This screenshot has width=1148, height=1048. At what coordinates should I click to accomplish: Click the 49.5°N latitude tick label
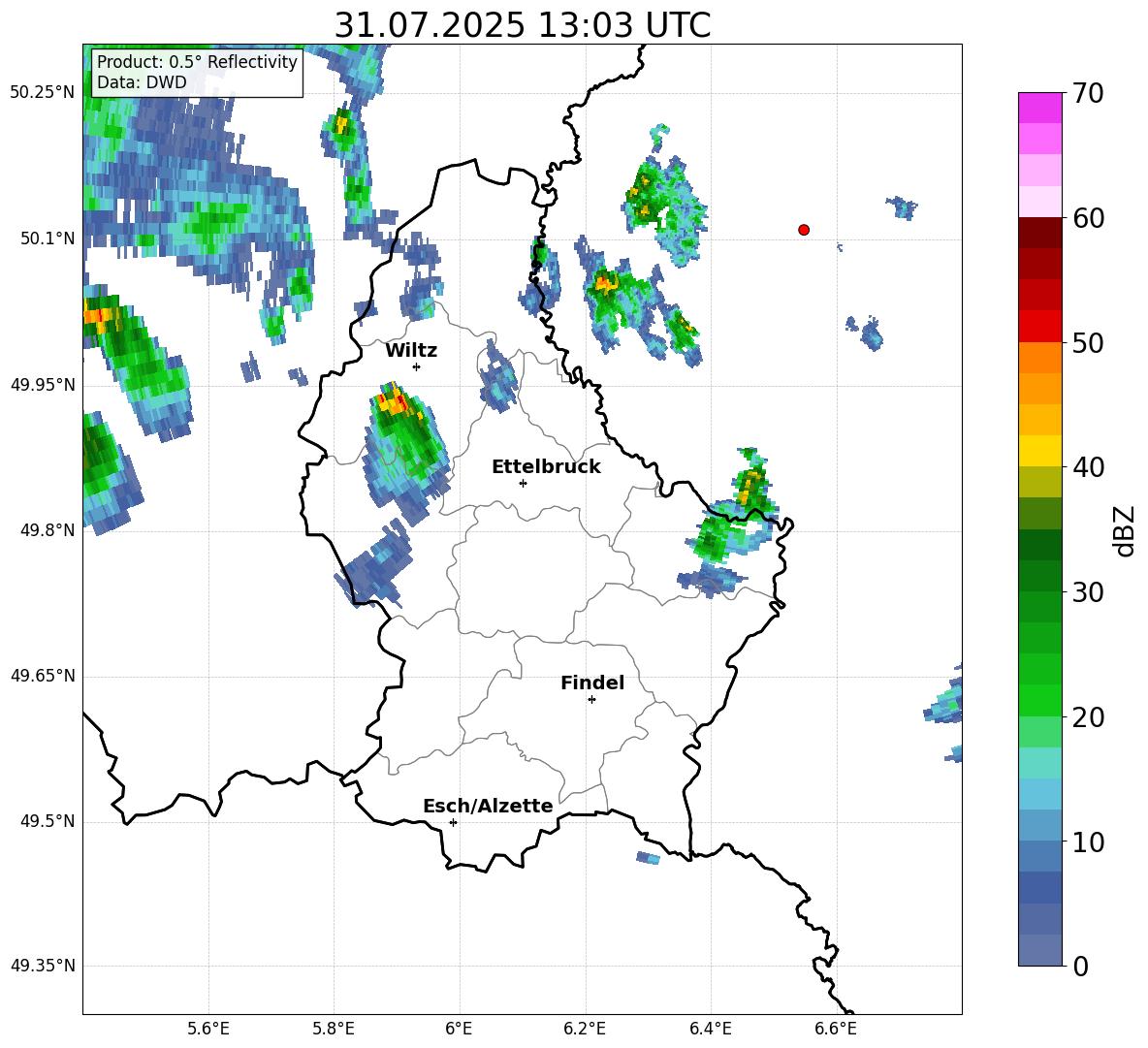tap(47, 821)
